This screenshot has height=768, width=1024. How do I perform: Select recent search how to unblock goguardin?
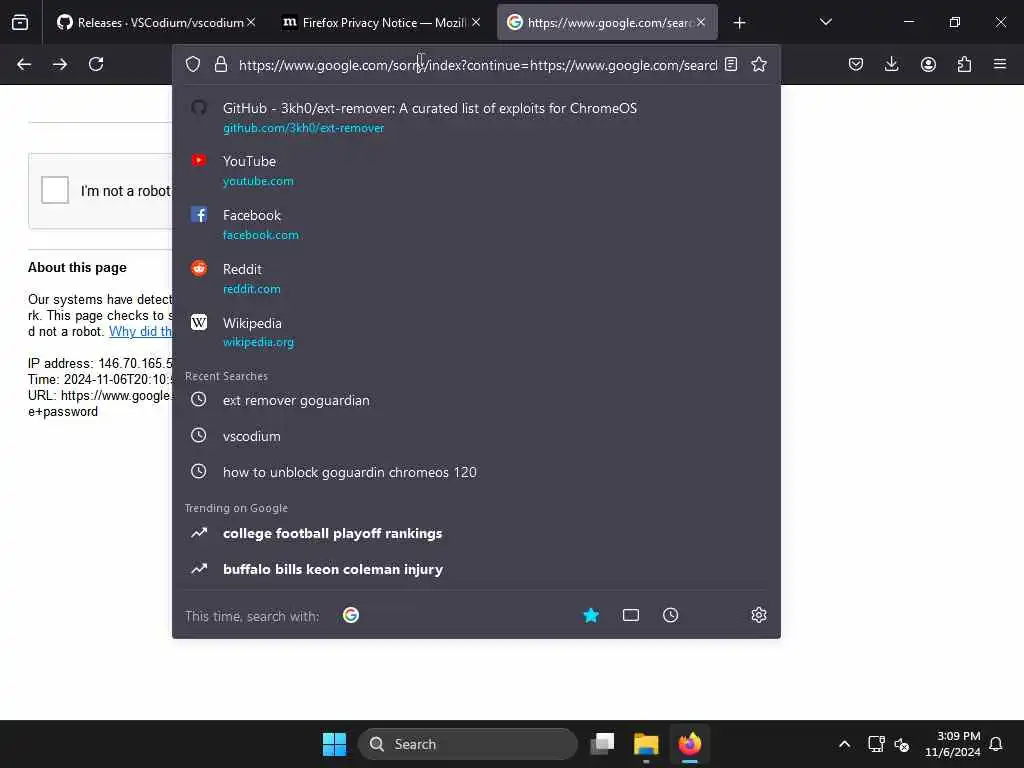click(476, 472)
